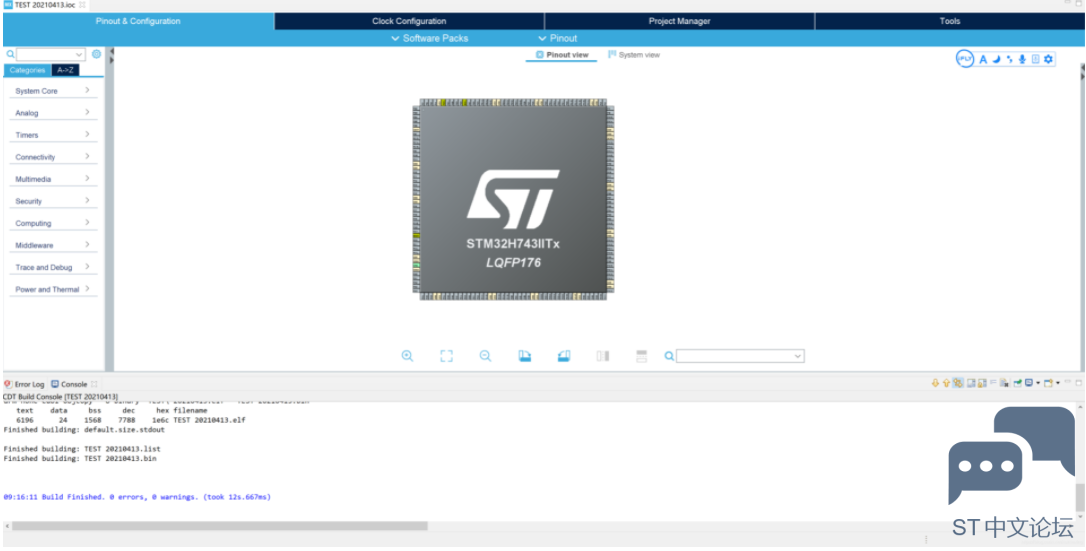1086x551 pixels.
Task: Toggle console scroll lock icon
Action: 982,383
